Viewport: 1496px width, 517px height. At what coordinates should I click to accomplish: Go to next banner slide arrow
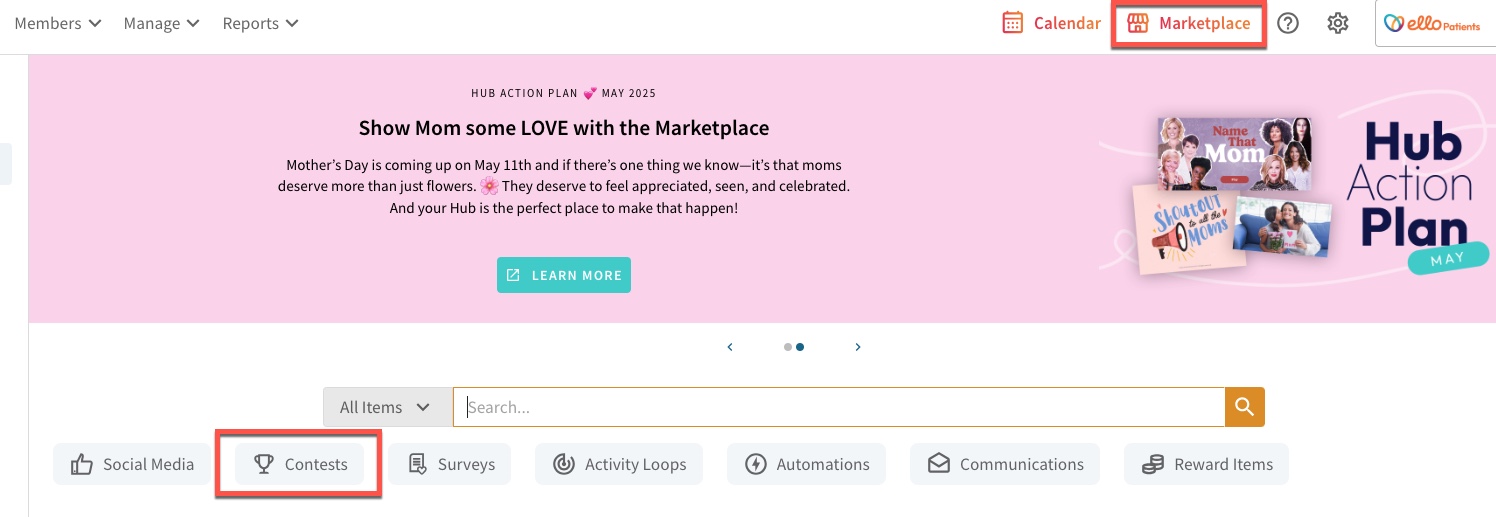pyautogui.click(x=858, y=347)
